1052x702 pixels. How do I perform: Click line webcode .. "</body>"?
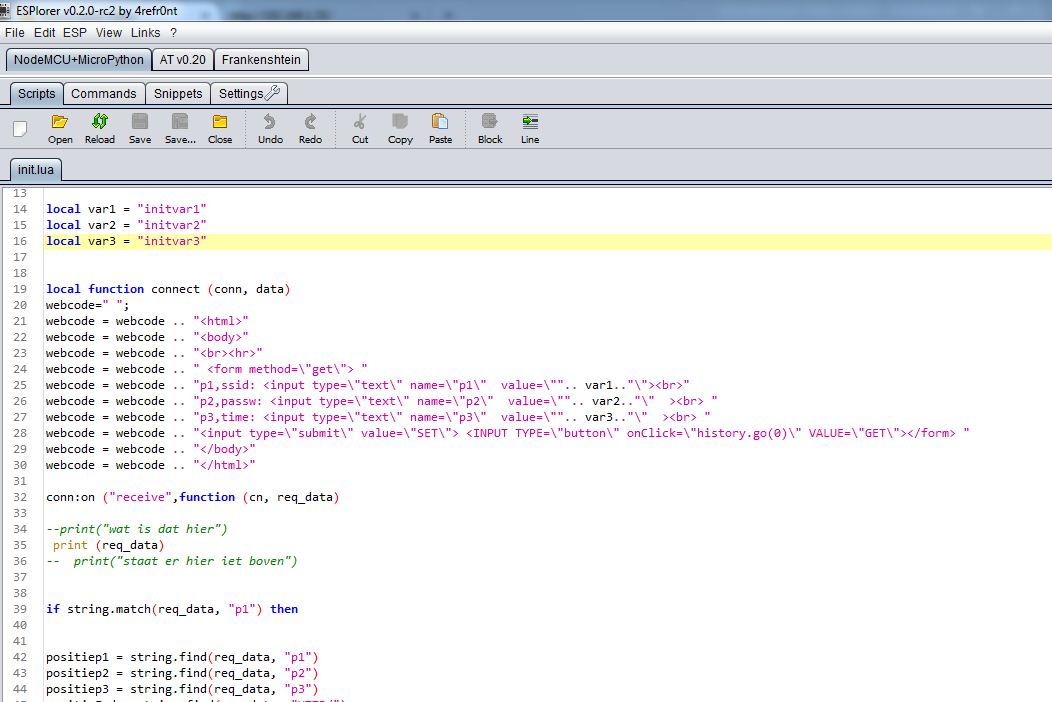pos(151,449)
